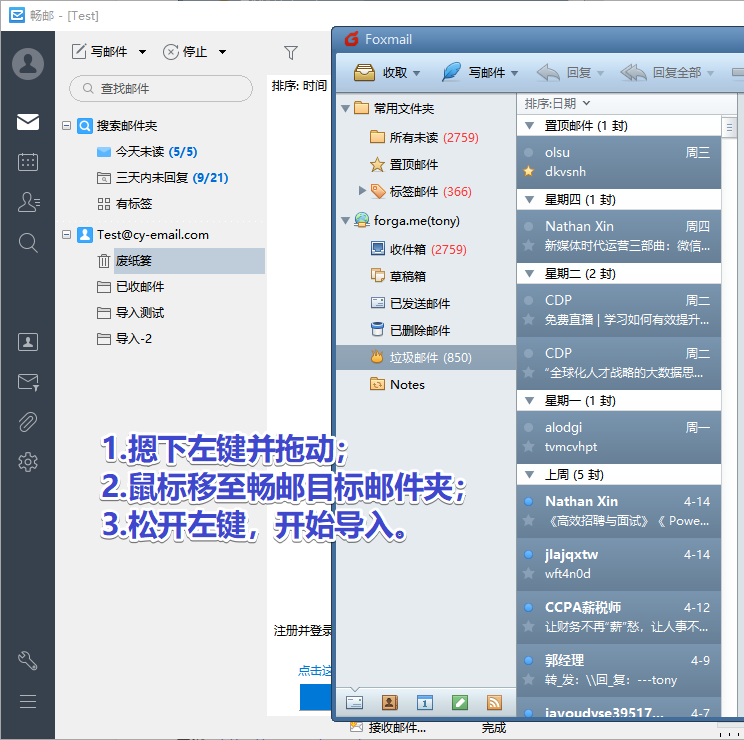Open the contacts list icon in sidebar
744x740 pixels.
coord(28,202)
